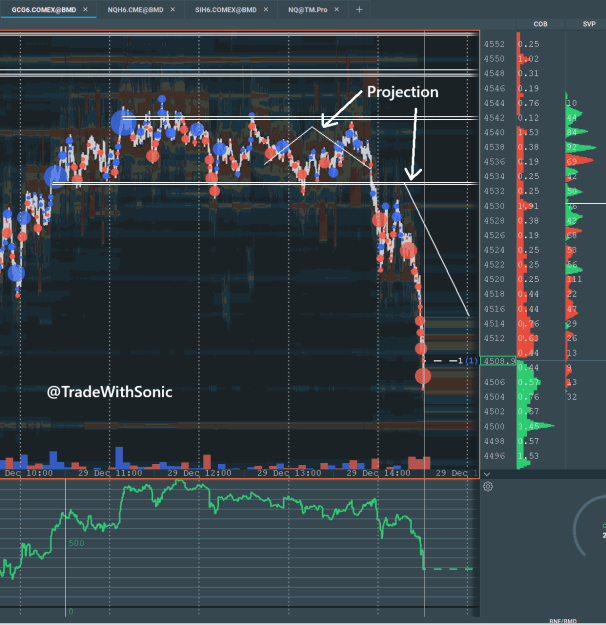Viewport: 606px width, 625px height.
Task: Click the 29 Dec 14:00 time label
Action: coord(378,473)
